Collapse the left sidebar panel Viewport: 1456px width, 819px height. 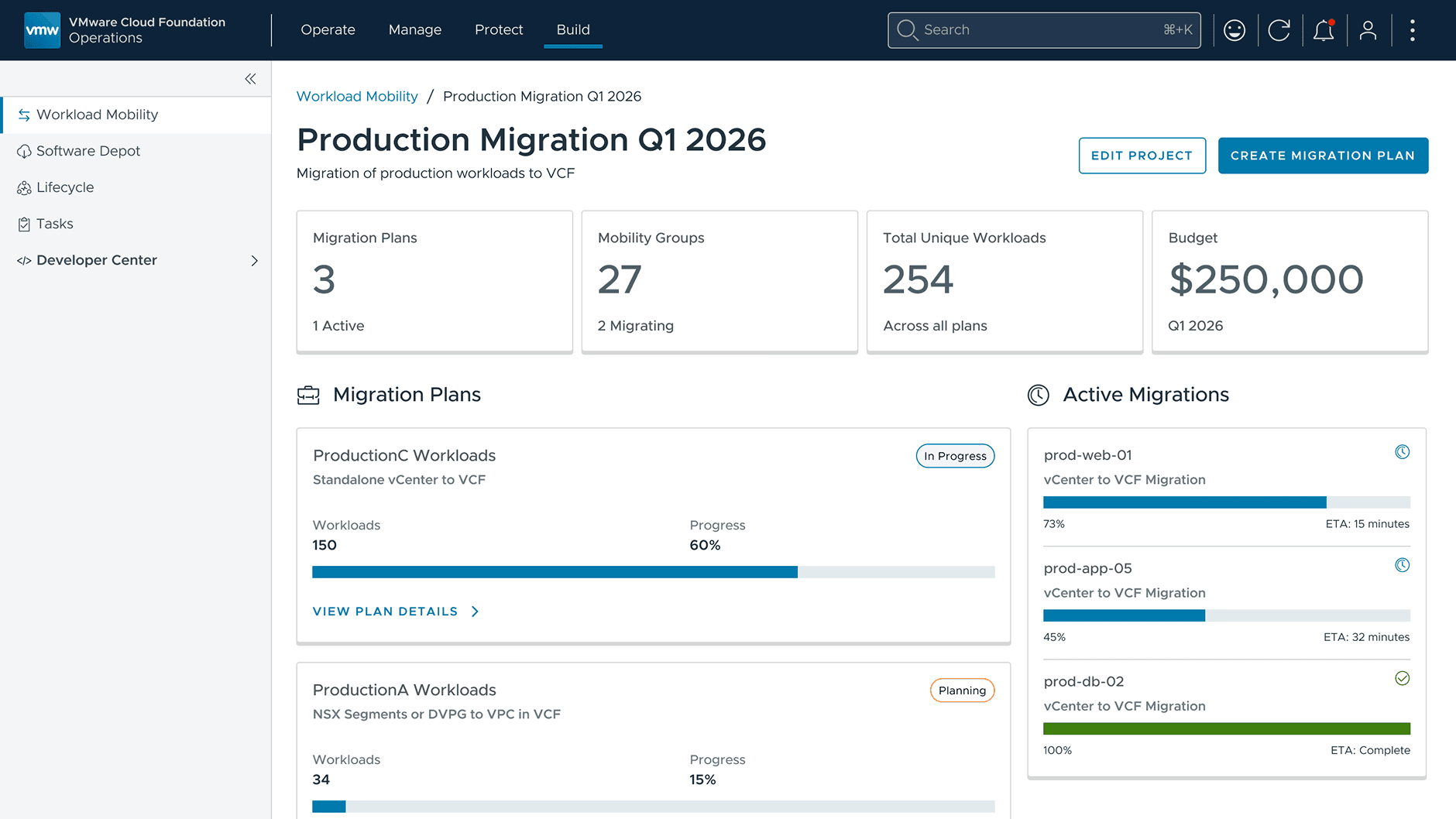[250, 79]
